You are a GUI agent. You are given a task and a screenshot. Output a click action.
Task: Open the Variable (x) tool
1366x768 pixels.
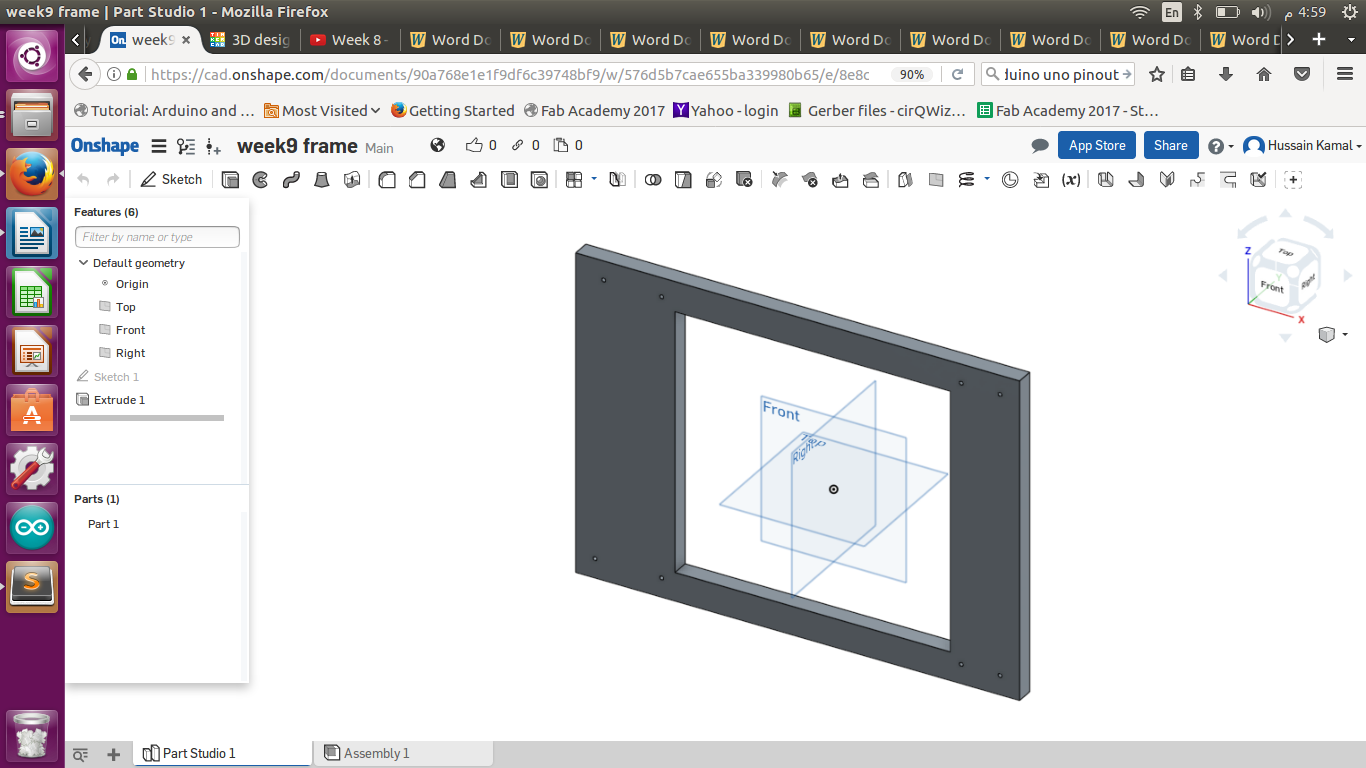[x=1071, y=180]
